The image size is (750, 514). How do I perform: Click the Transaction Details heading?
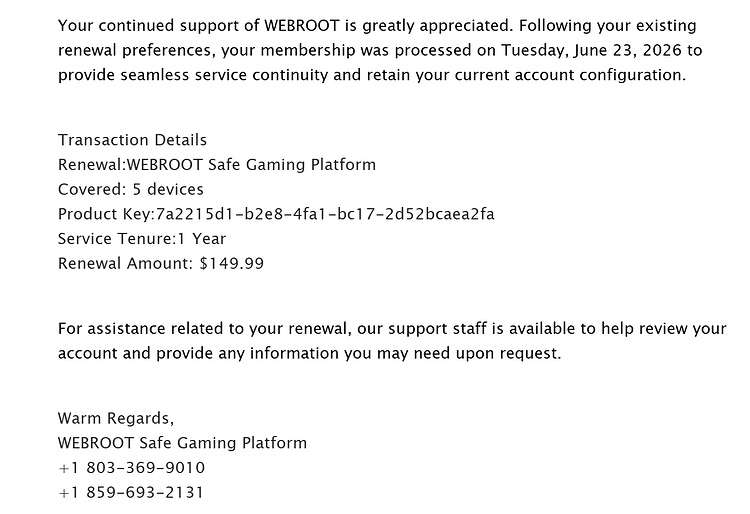pyautogui.click(x=132, y=140)
